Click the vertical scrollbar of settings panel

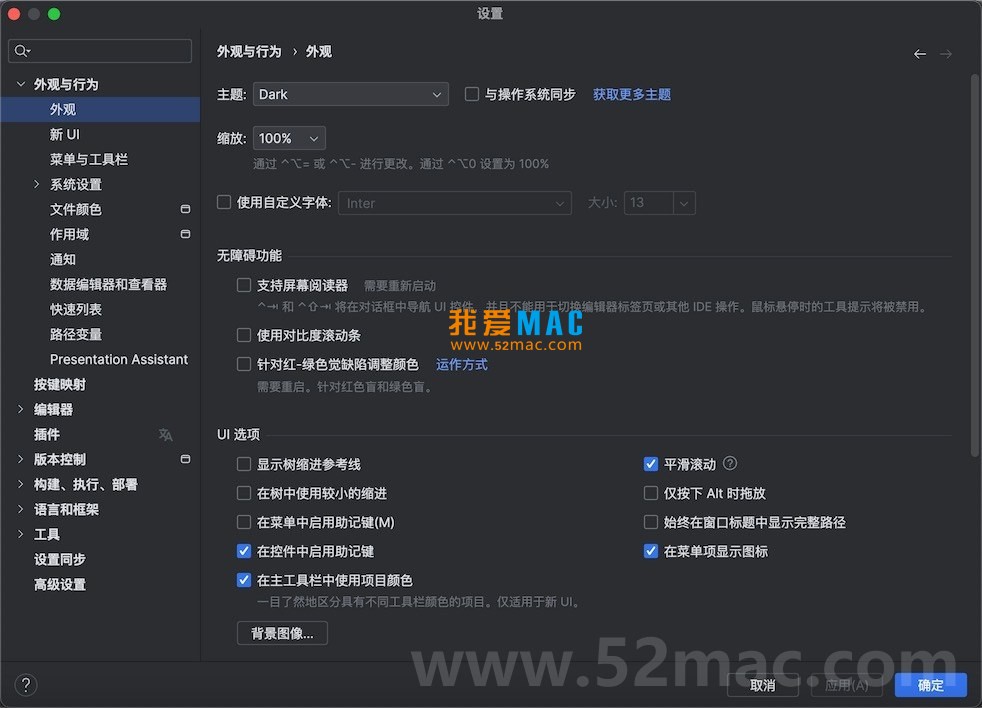pyautogui.click(x=974, y=266)
